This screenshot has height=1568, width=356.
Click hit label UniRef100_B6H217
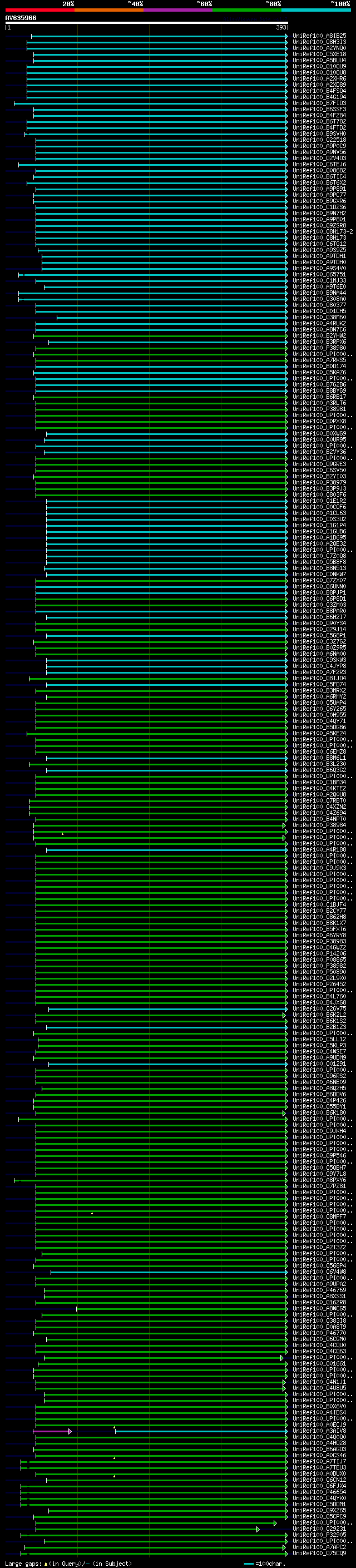coord(319,617)
